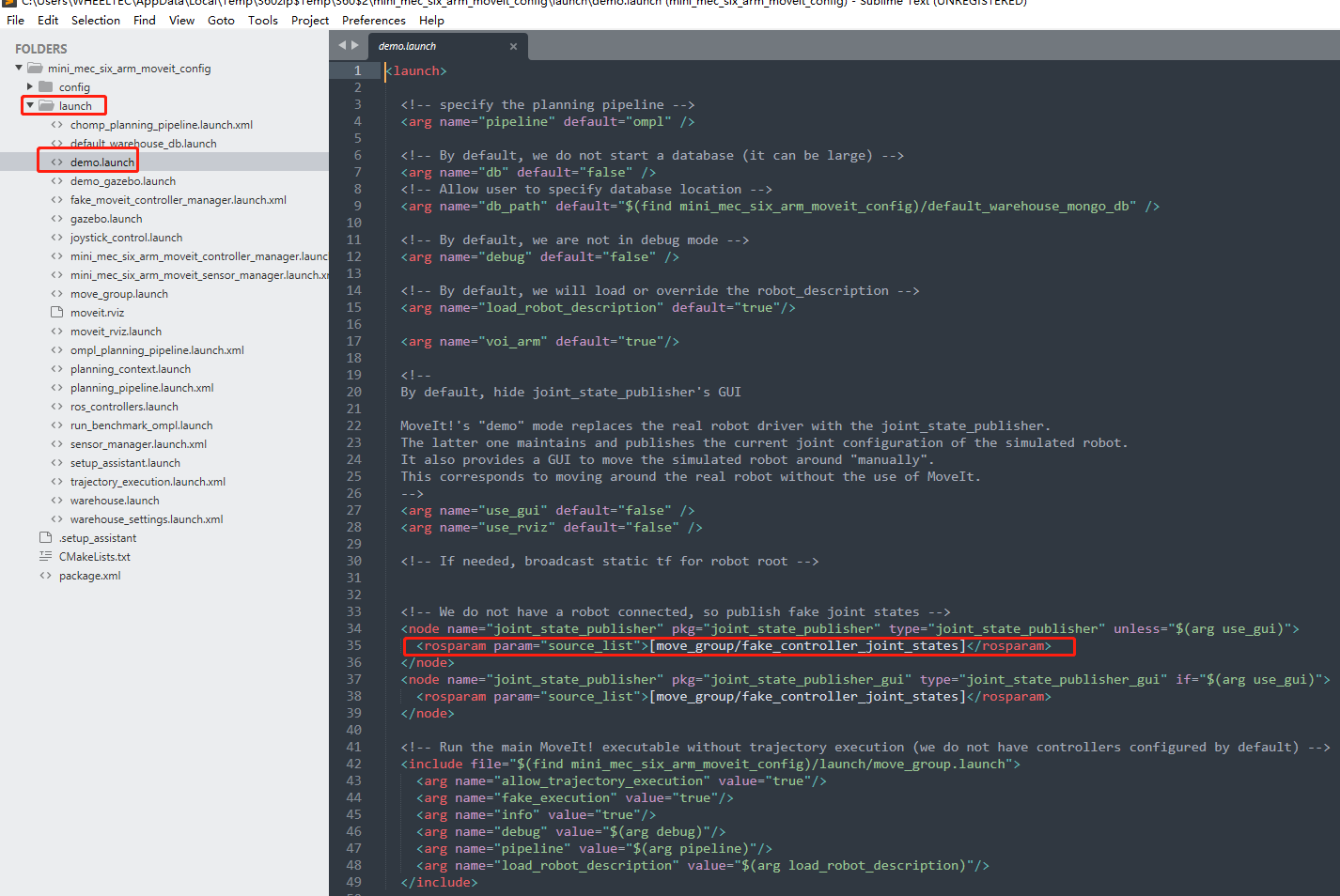Click the use_rviz arg line

point(552,527)
